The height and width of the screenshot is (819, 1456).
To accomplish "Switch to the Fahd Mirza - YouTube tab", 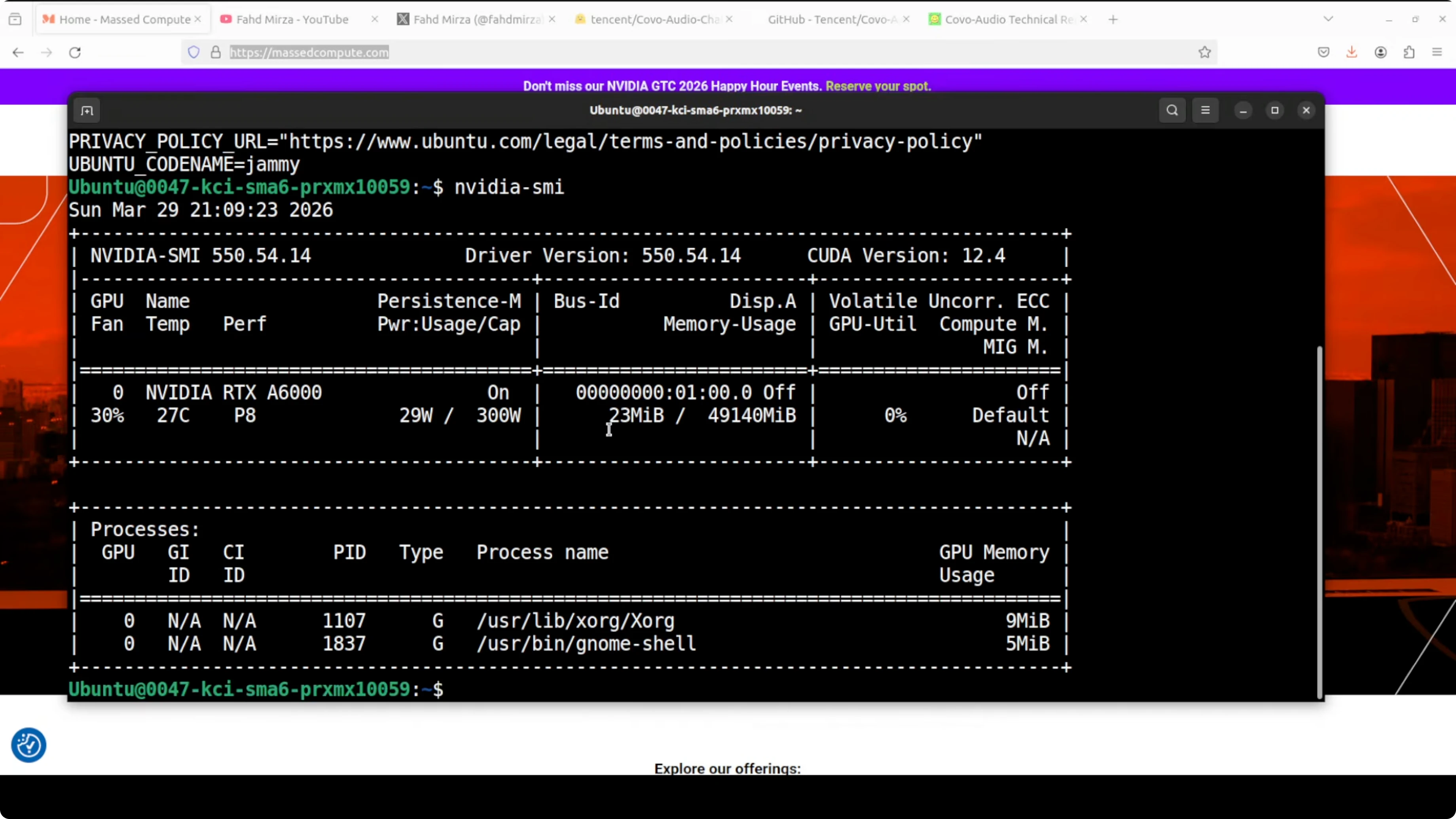I will coord(292,19).
